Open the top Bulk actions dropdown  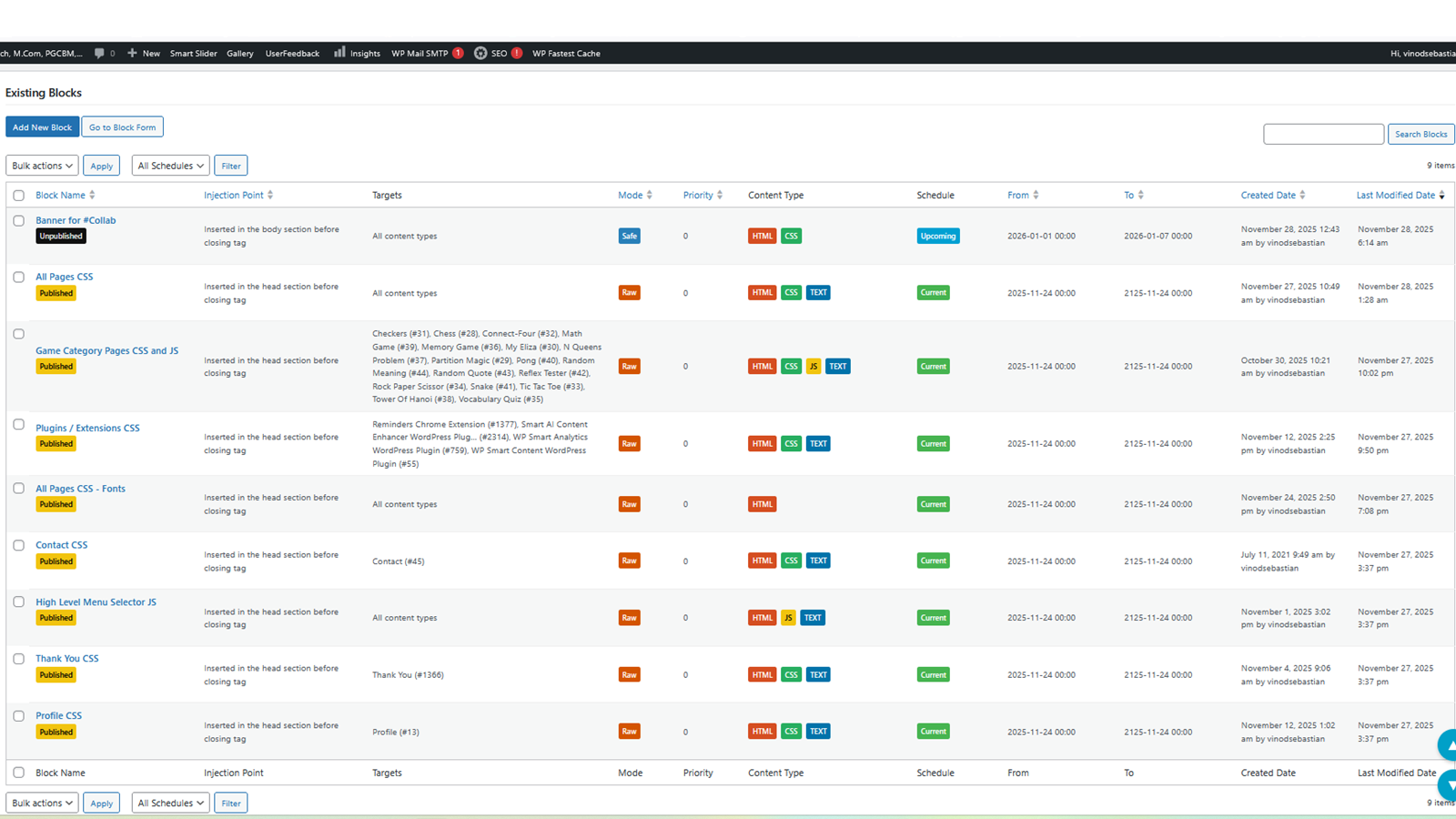click(x=42, y=166)
